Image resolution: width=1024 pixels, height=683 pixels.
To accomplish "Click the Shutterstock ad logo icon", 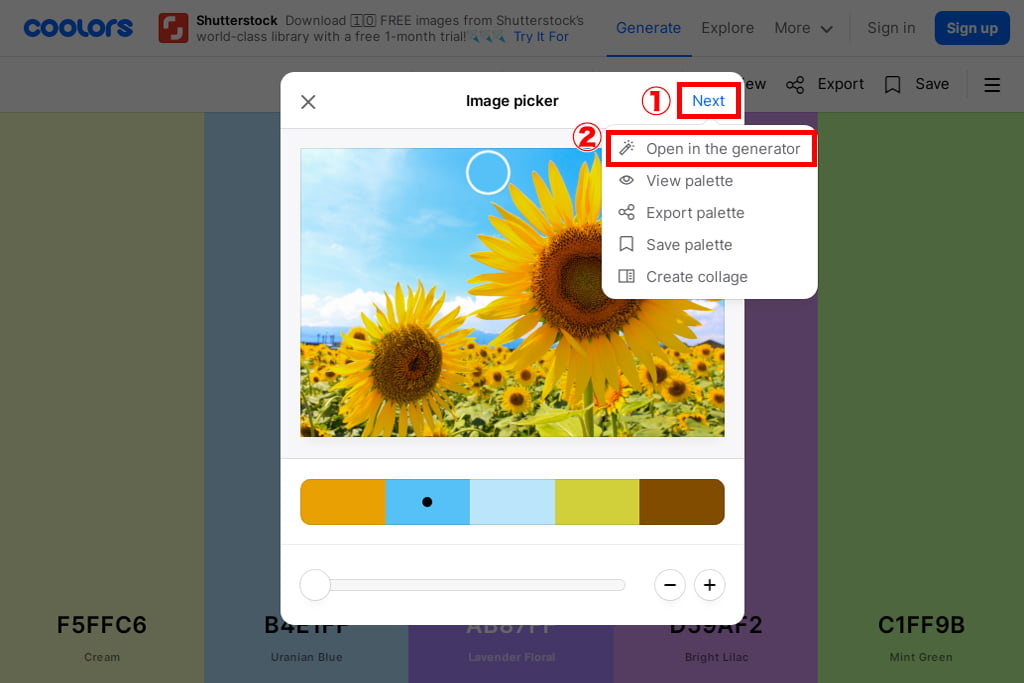I will coord(173,28).
